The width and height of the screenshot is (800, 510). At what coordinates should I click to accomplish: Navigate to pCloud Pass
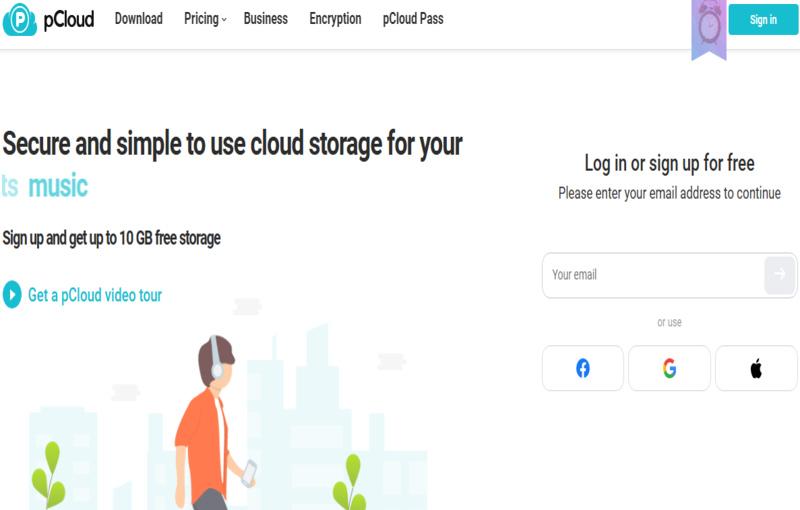pos(413,19)
